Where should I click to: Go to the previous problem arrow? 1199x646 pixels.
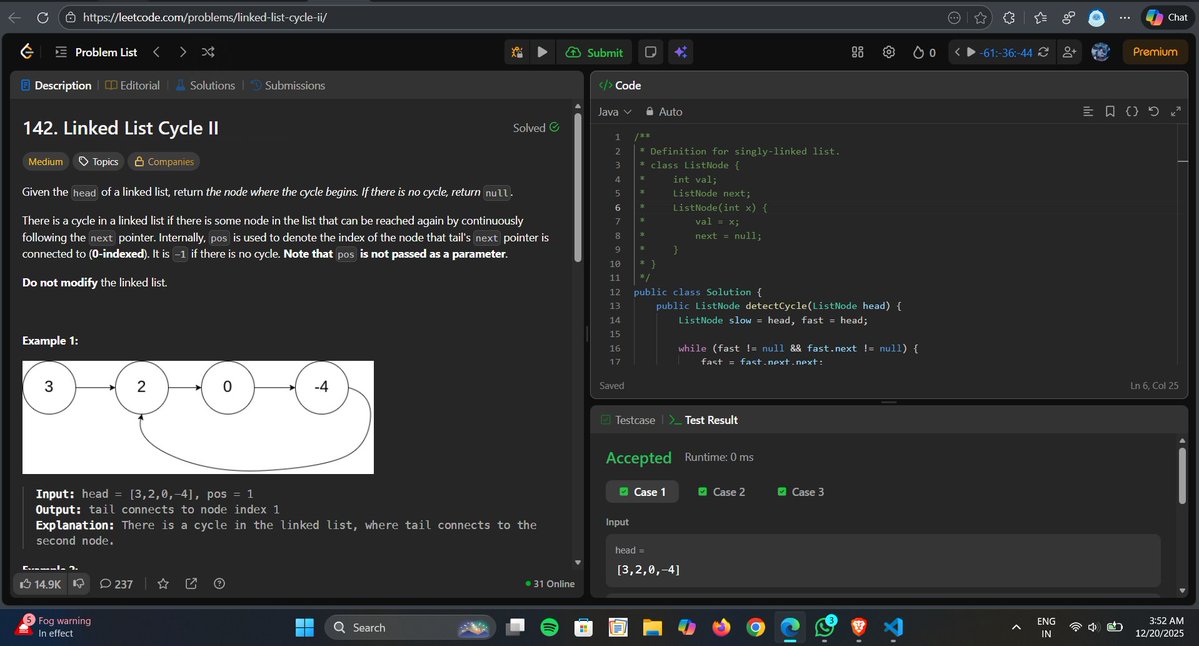pyautogui.click(x=156, y=52)
